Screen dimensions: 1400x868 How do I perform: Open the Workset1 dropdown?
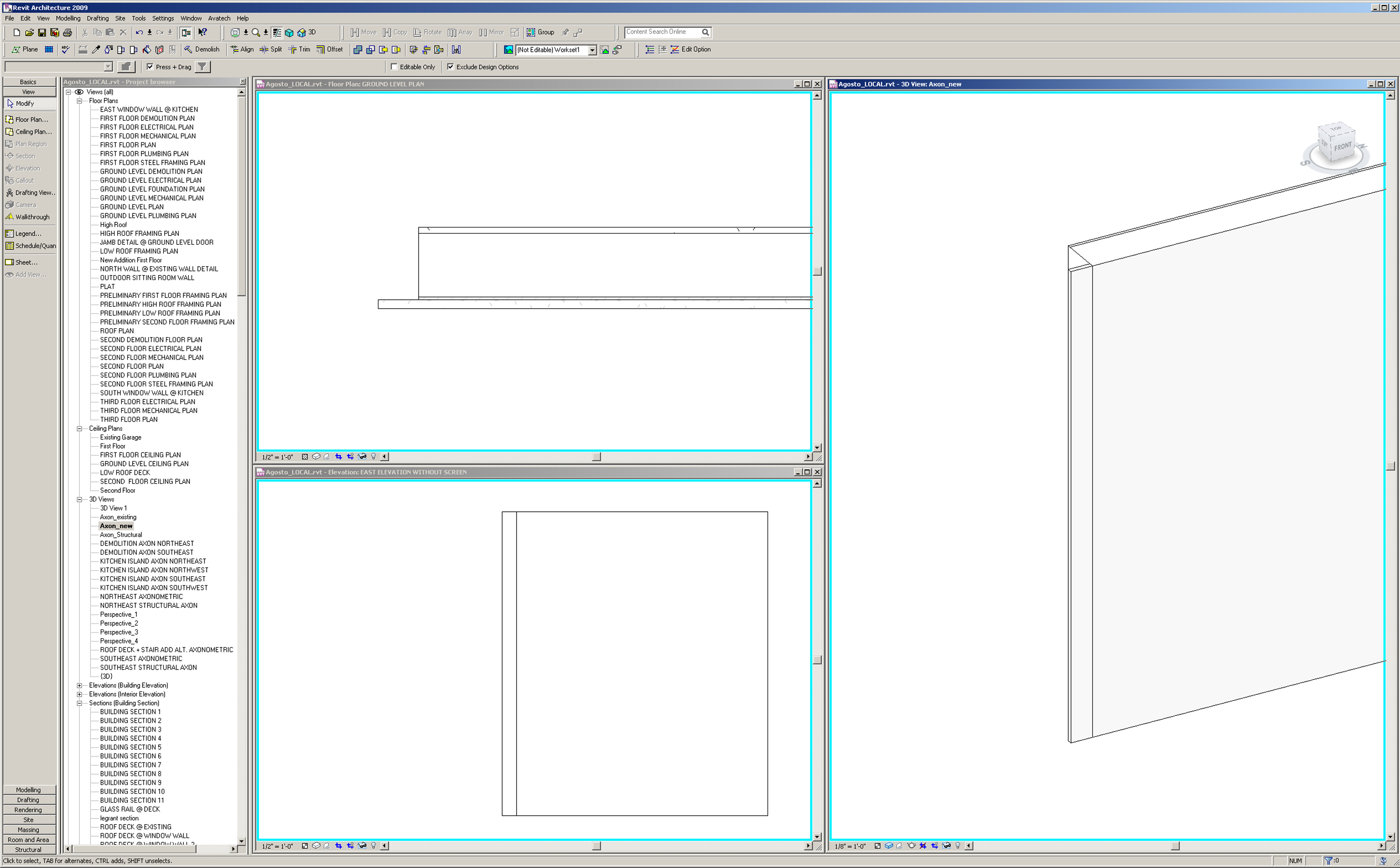[592, 50]
